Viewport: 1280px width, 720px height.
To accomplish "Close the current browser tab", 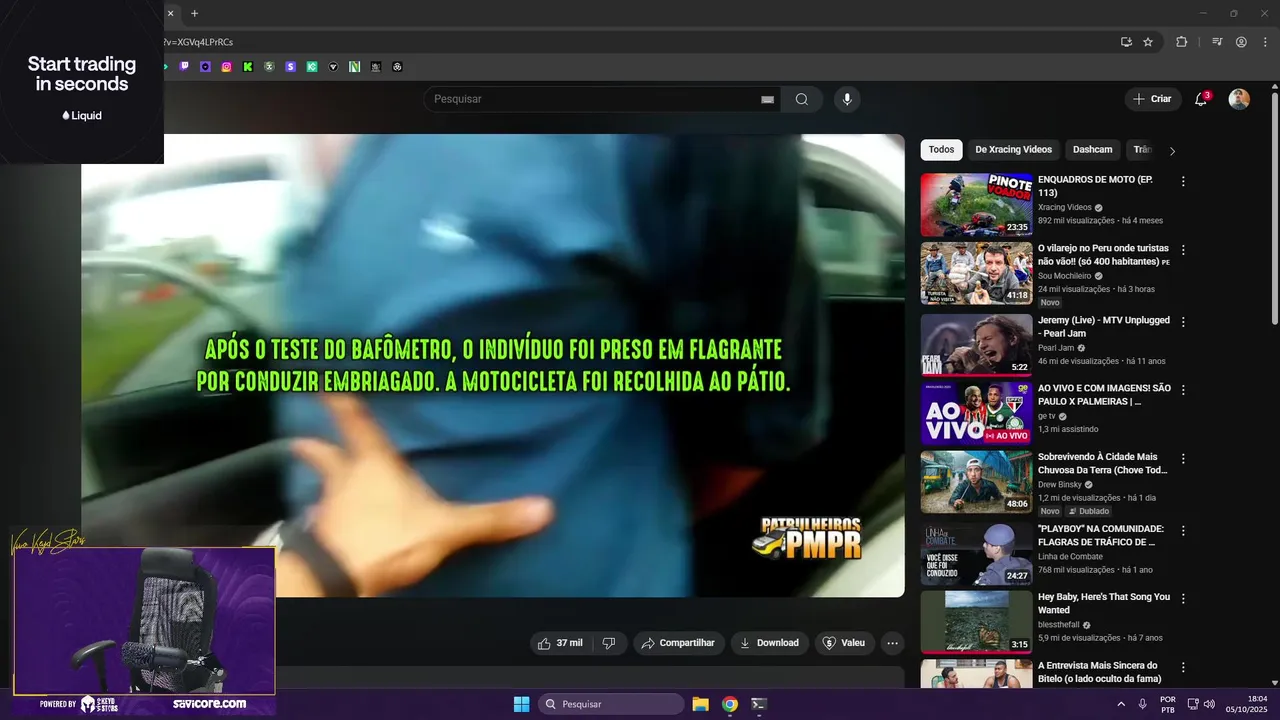I will [x=171, y=13].
